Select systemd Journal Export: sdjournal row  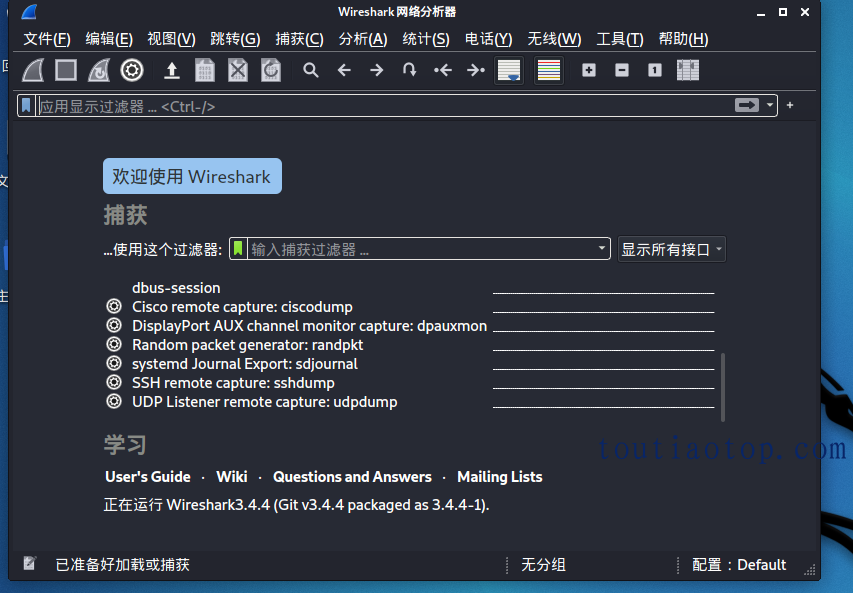[x=411, y=364]
